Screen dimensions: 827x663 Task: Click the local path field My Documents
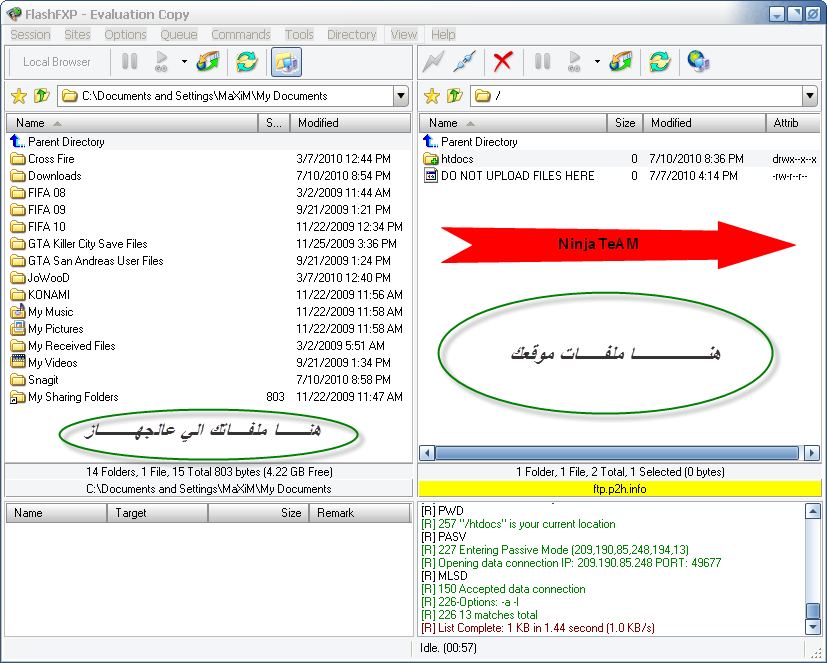[x=226, y=96]
